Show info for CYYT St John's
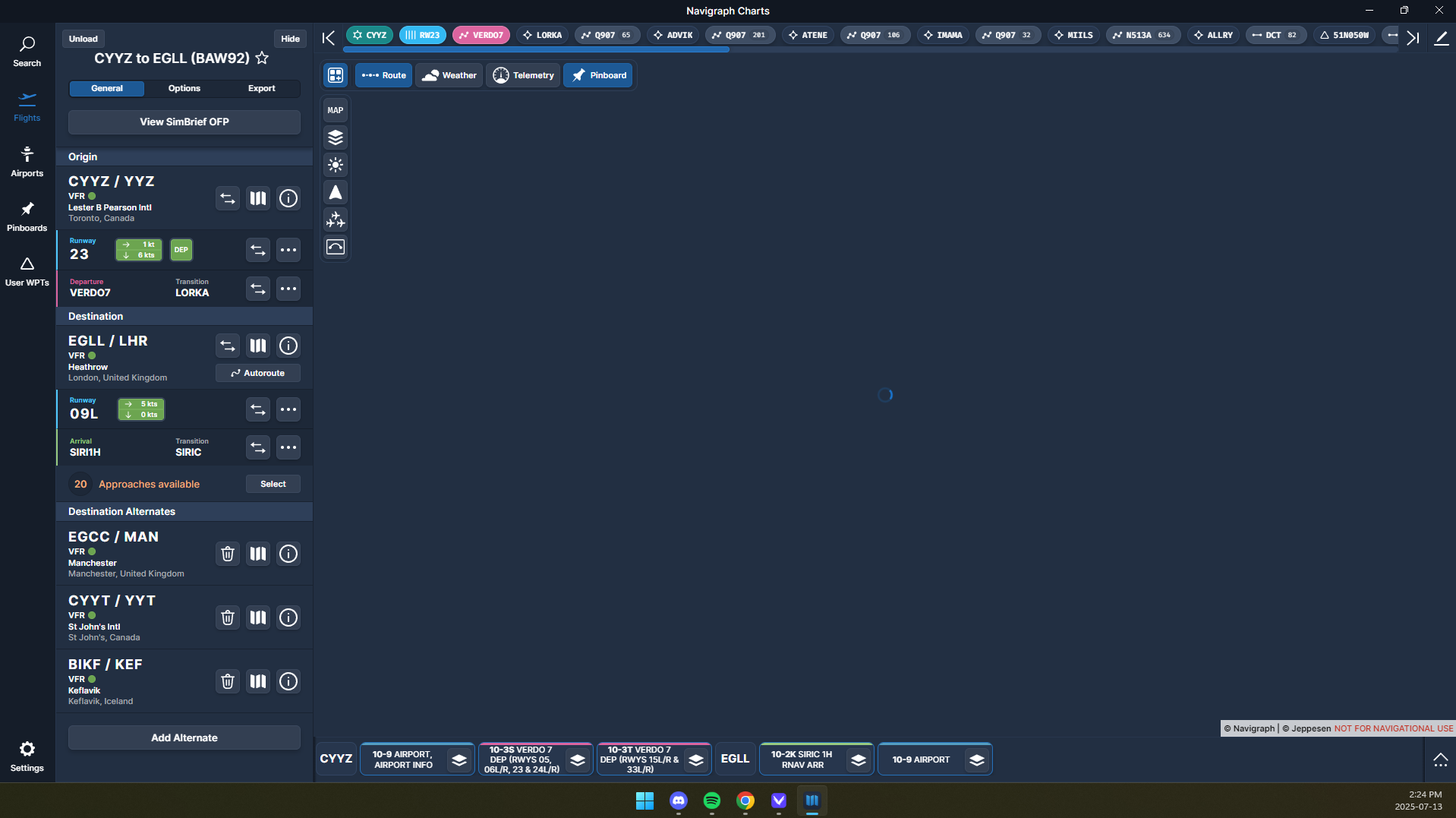This screenshot has height=818, width=1456. click(288, 617)
